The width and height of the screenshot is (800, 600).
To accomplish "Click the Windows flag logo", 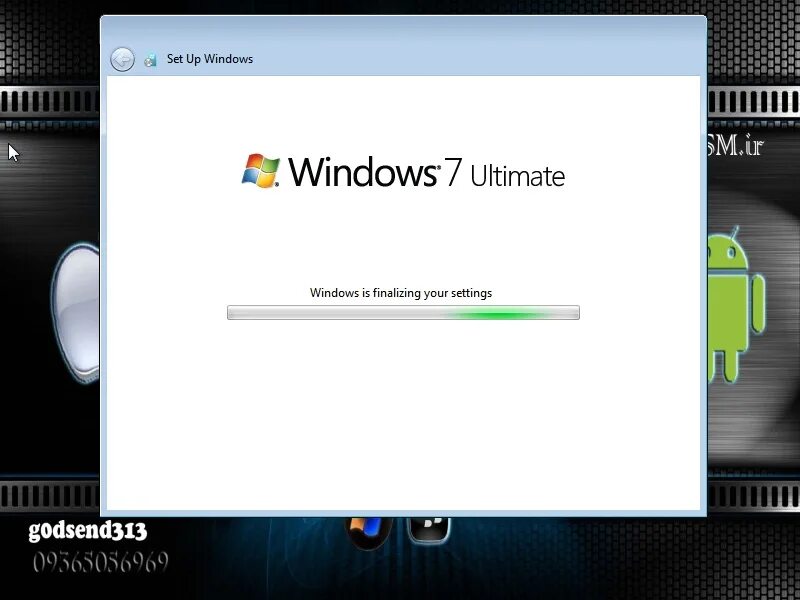I will [x=261, y=171].
